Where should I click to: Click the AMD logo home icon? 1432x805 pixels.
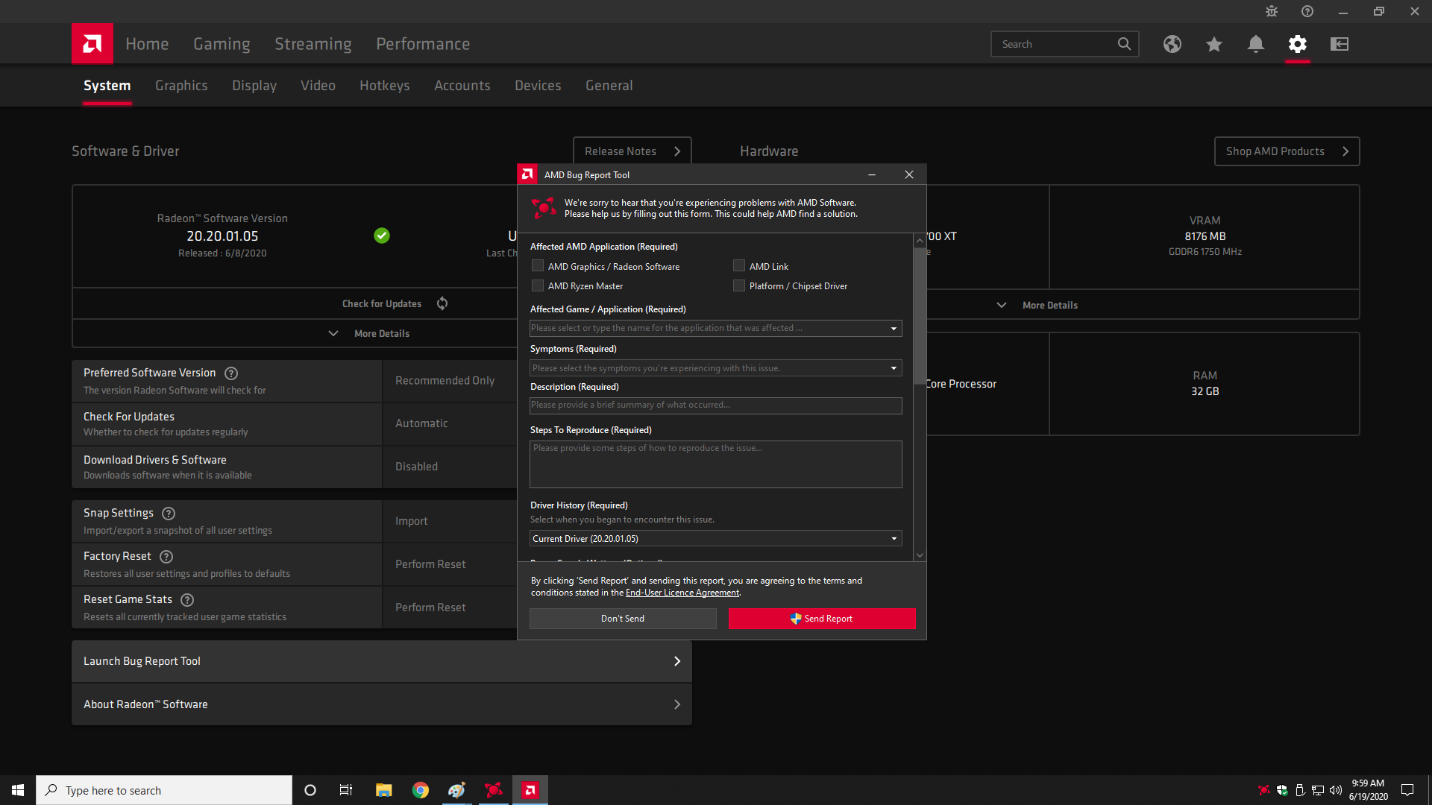click(x=92, y=44)
